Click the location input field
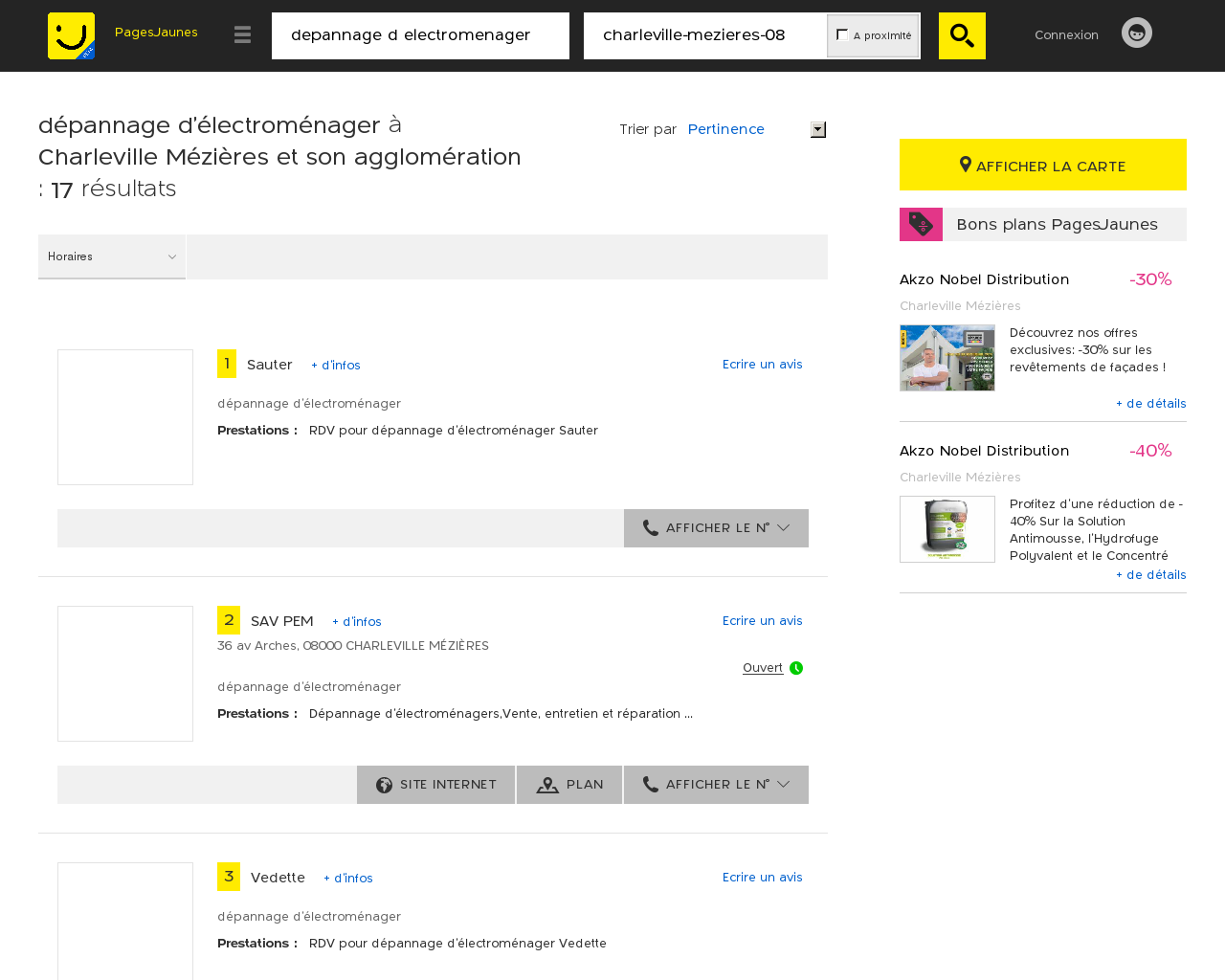1225x980 pixels. point(705,35)
